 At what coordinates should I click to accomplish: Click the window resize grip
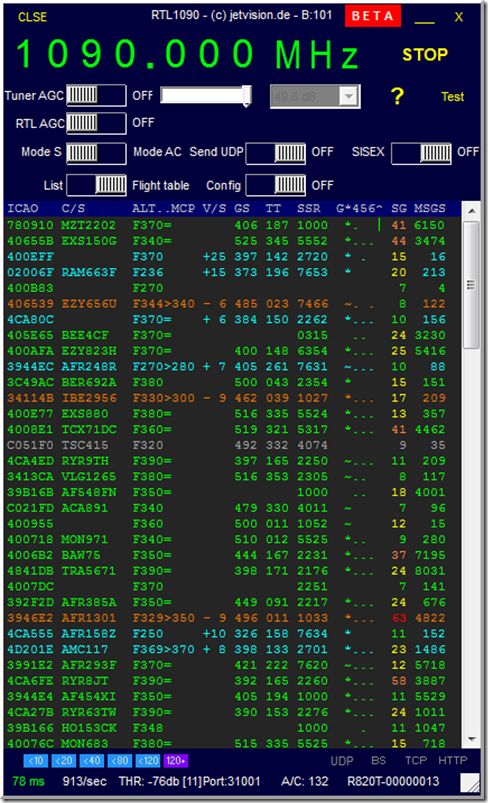click(x=470, y=783)
